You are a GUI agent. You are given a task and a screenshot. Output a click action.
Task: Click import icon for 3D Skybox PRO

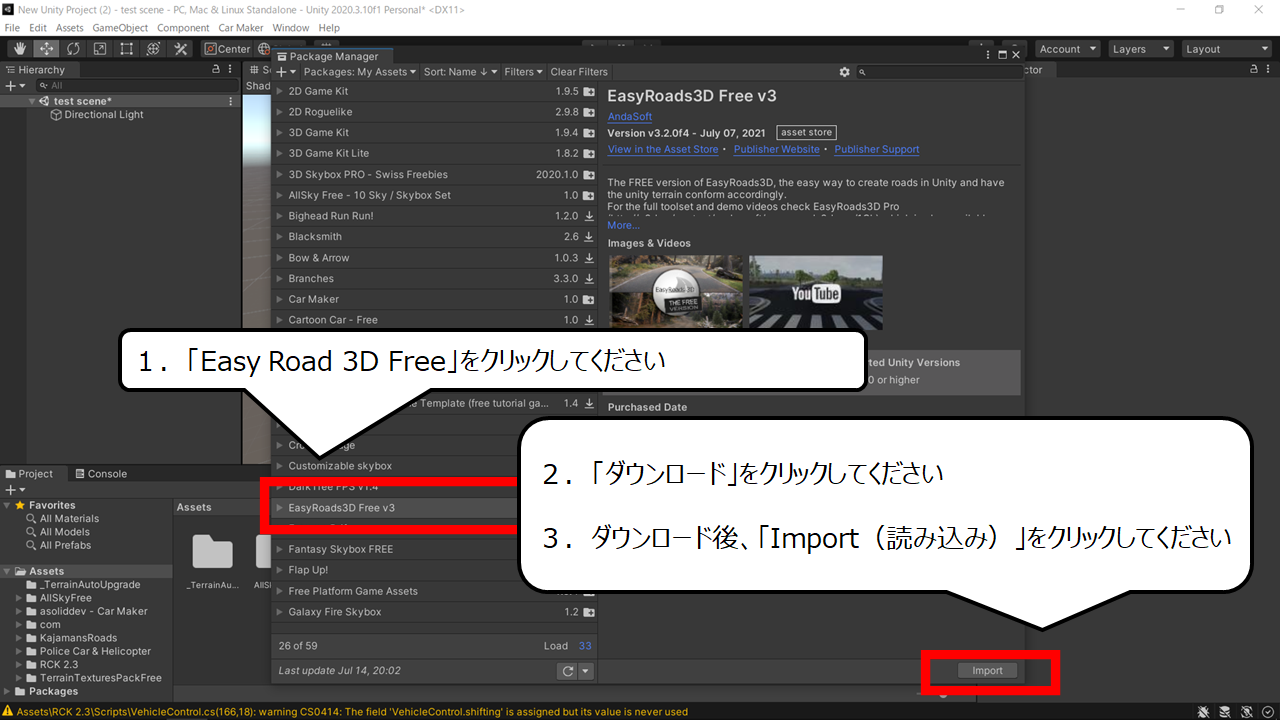(589, 175)
